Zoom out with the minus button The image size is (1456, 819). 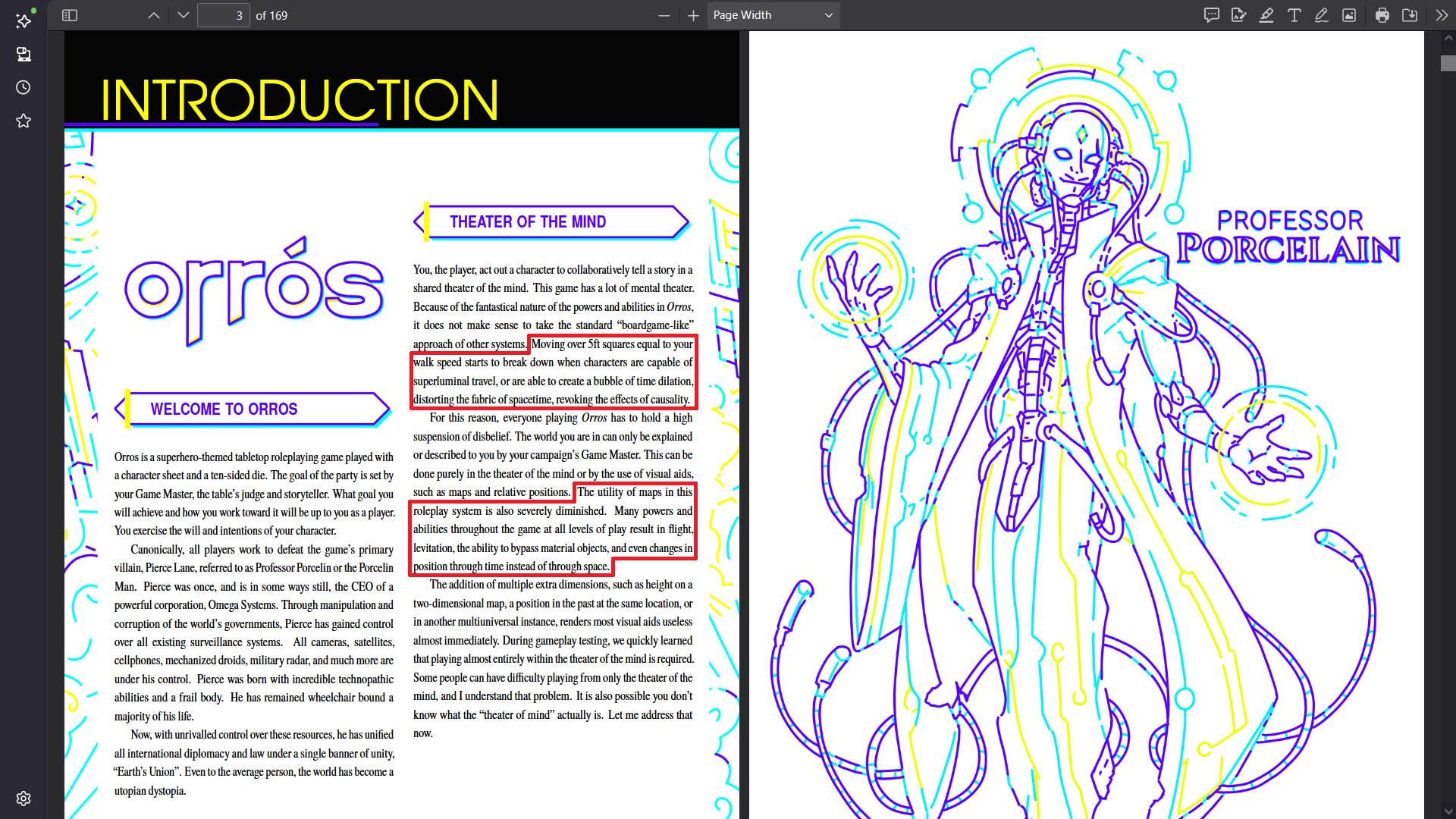pos(664,15)
